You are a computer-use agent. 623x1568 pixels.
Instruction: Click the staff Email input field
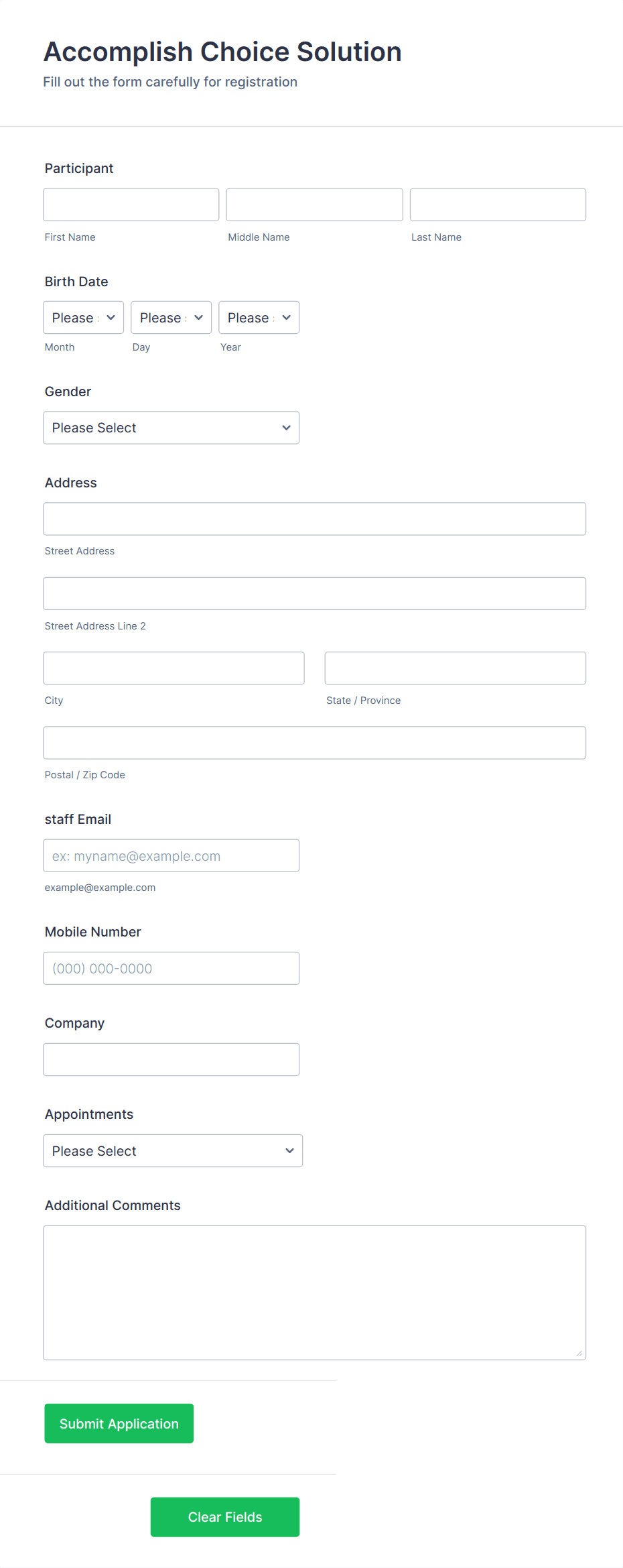pos(171,855)
